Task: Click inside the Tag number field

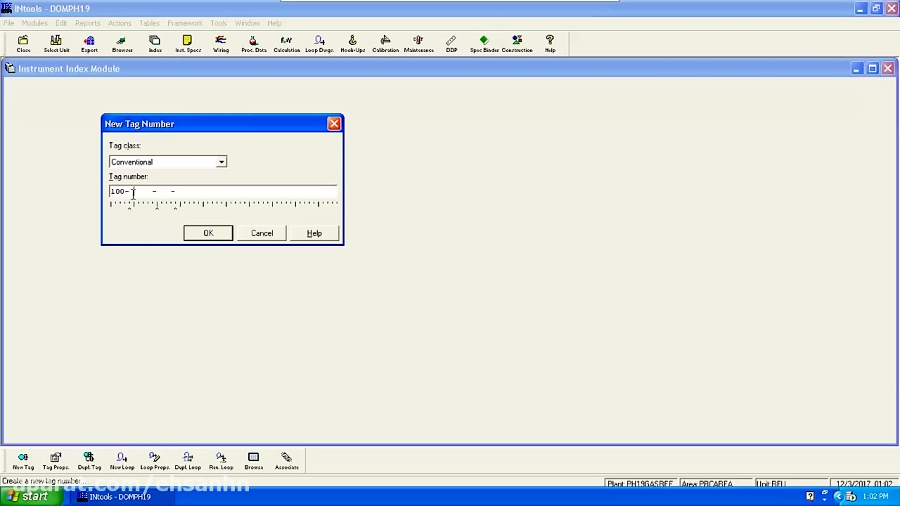Action: point(223,191)
